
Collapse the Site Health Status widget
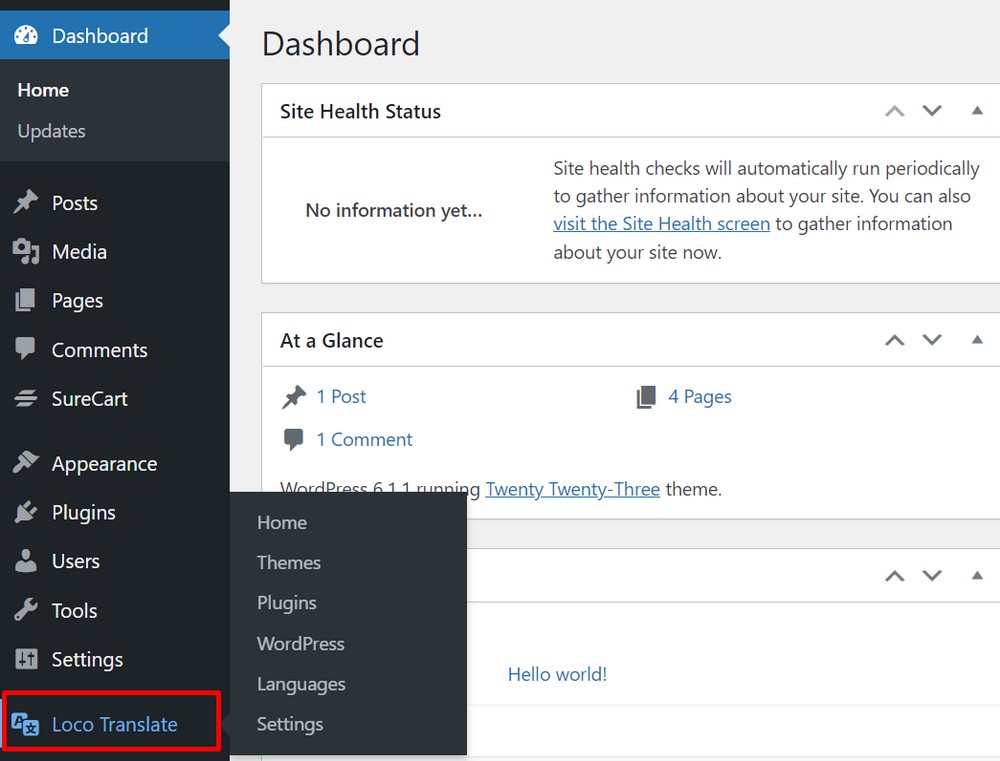(977, 111)
